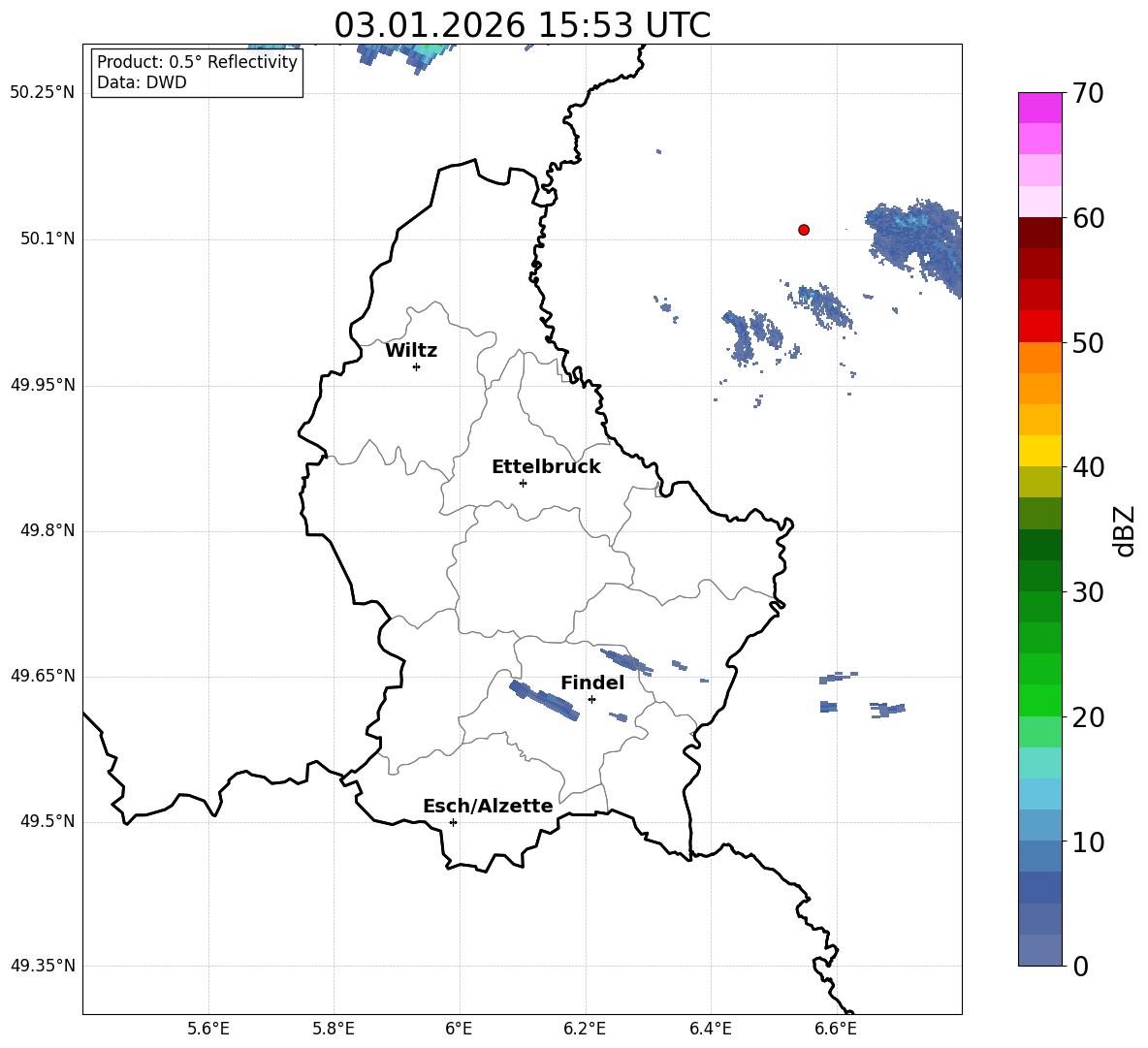Screen dimensions: 1148x1048
Task: Click the magenta swatch at top of colorbar
Action: pos(1039,109)
